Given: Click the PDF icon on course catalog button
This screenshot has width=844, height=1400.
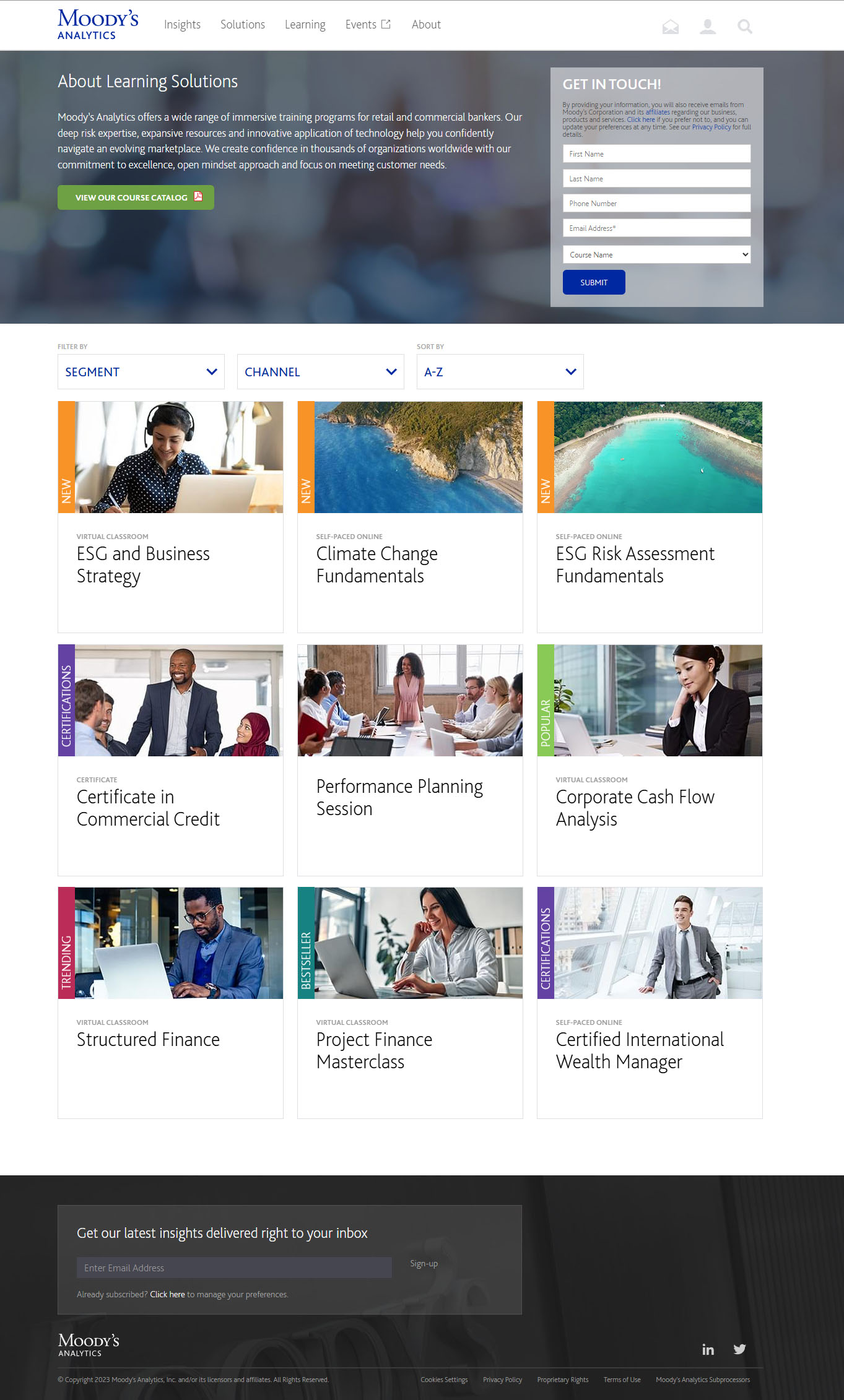Looking at the screenshot, I should [x=198, y=197].
